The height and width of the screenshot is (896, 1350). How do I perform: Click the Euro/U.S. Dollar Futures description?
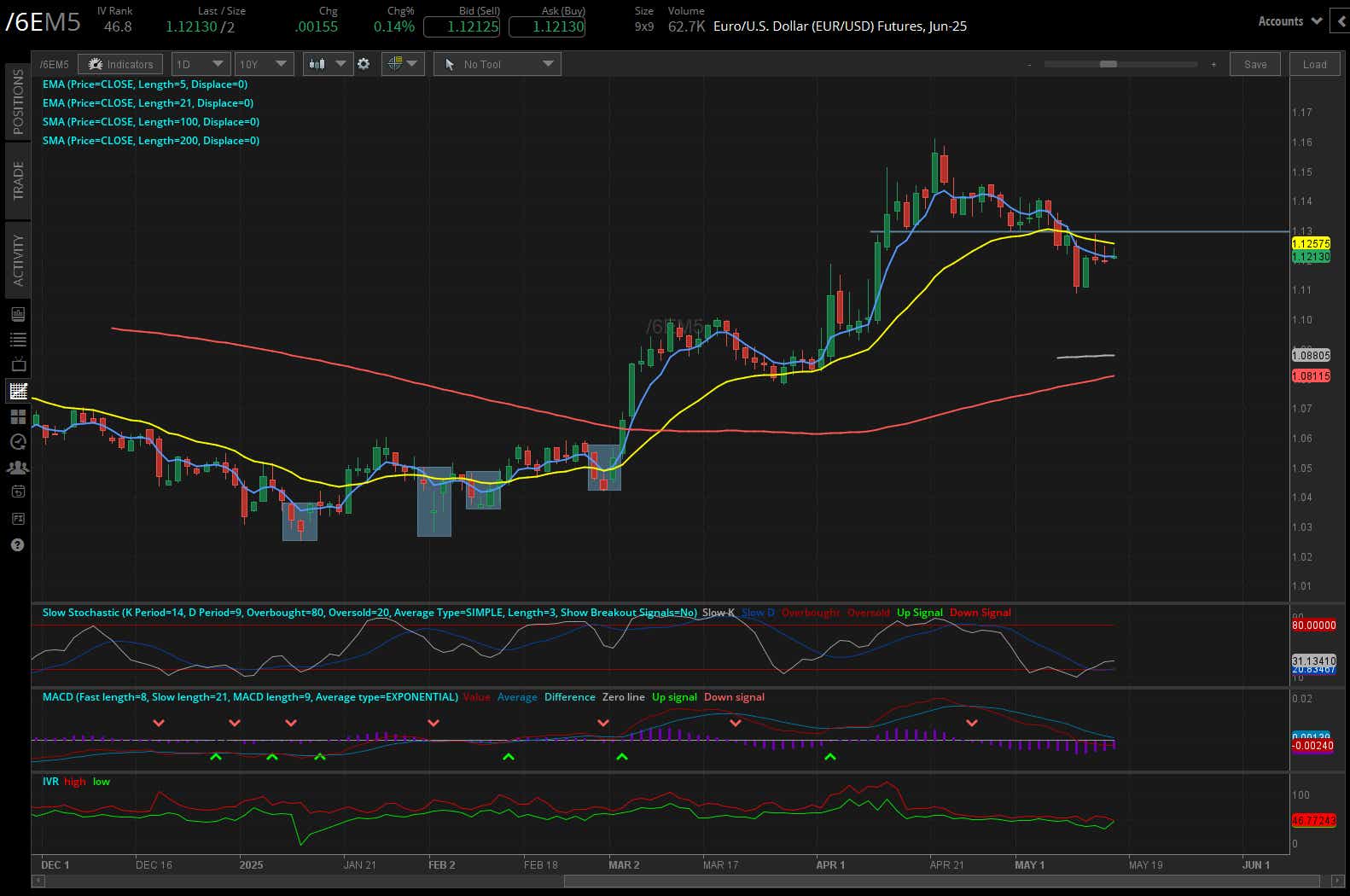pos(840,26)
